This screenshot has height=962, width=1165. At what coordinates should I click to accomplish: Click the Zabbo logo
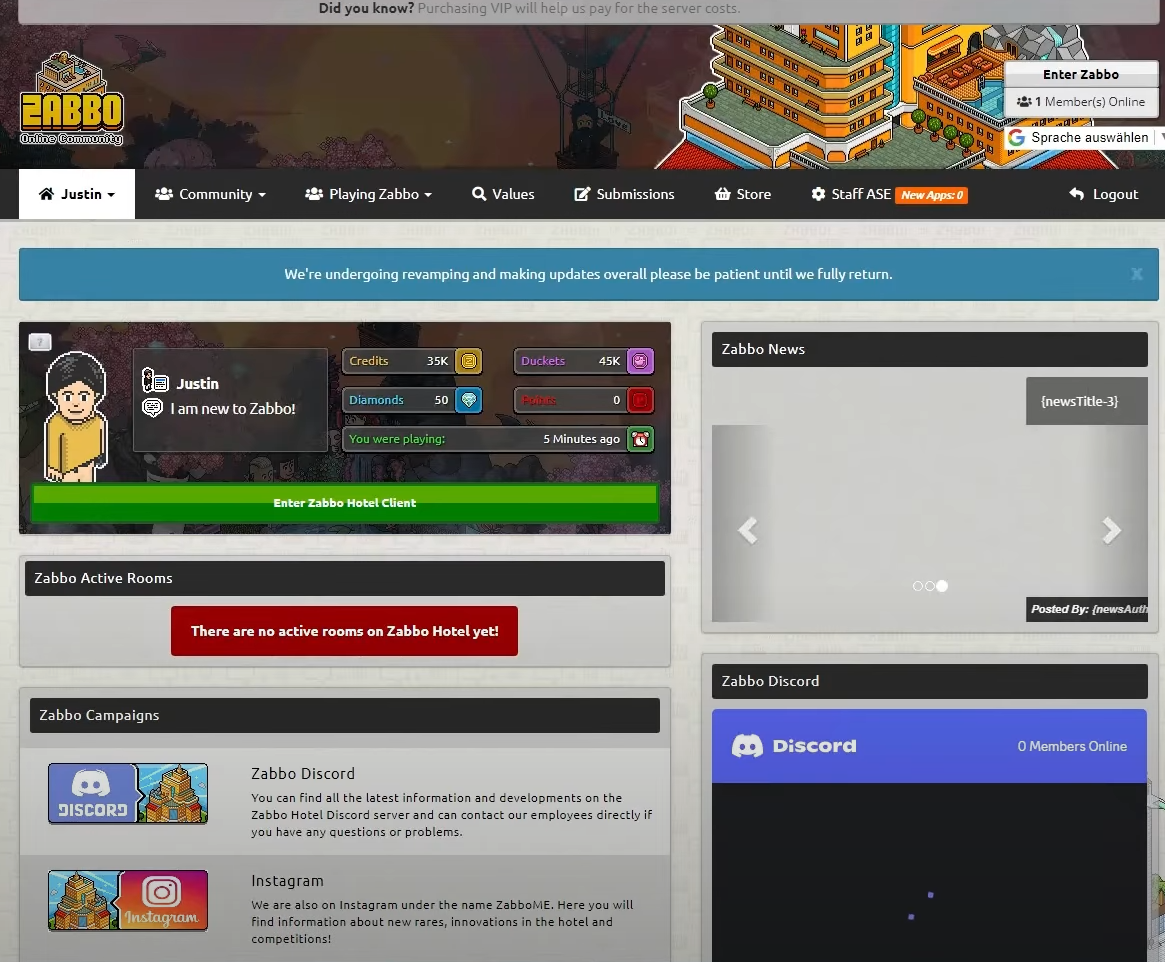click(71, 99)
